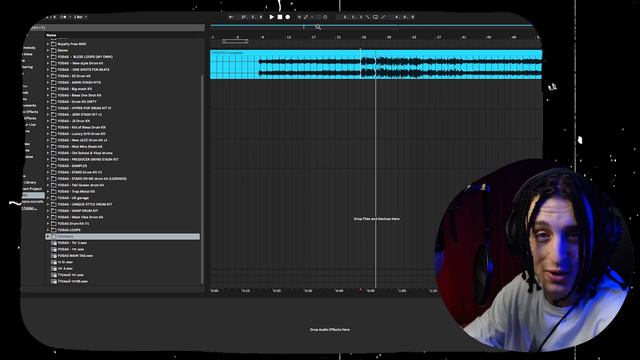Arm the Record button in transport

click(x=288, y=17)
